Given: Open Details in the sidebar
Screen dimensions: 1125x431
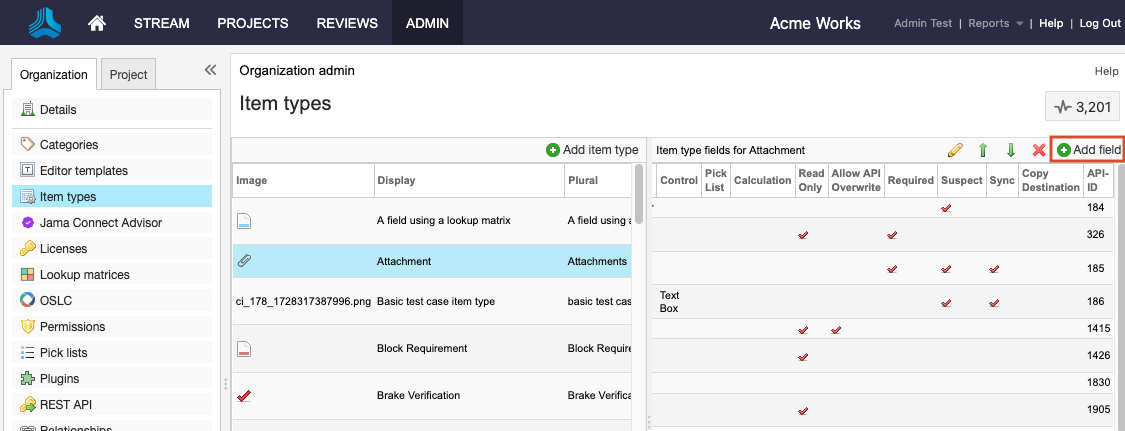Looking at the screenshot, I should 112,110.
